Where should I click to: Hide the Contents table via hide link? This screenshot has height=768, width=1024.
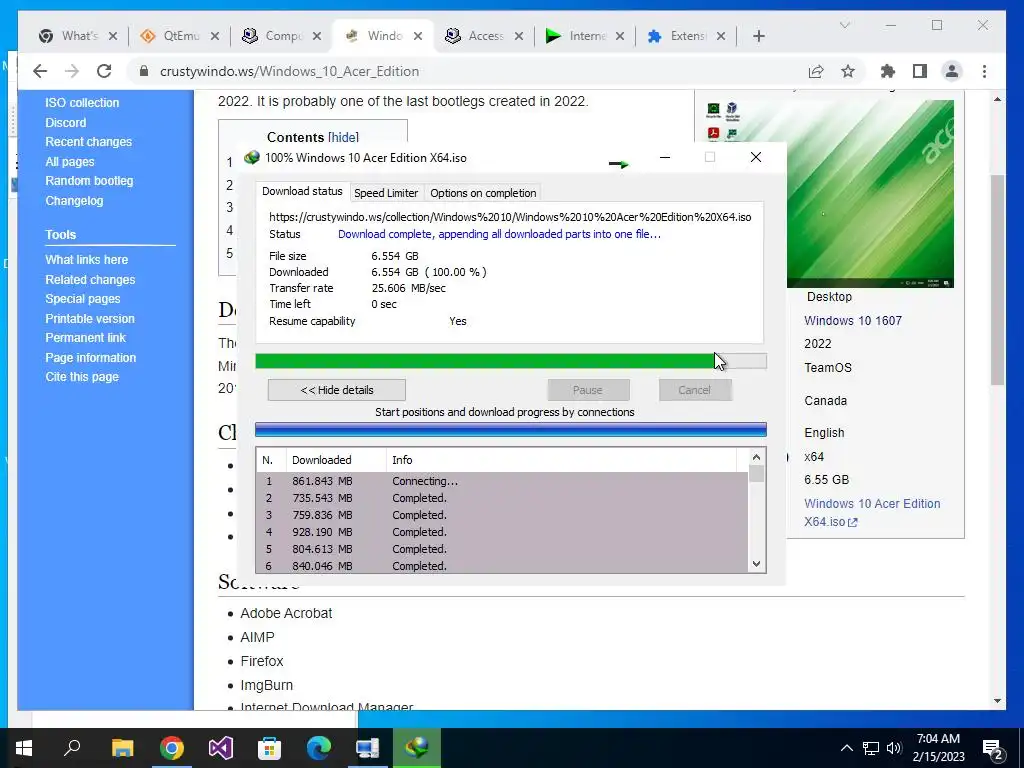(344, 137)
